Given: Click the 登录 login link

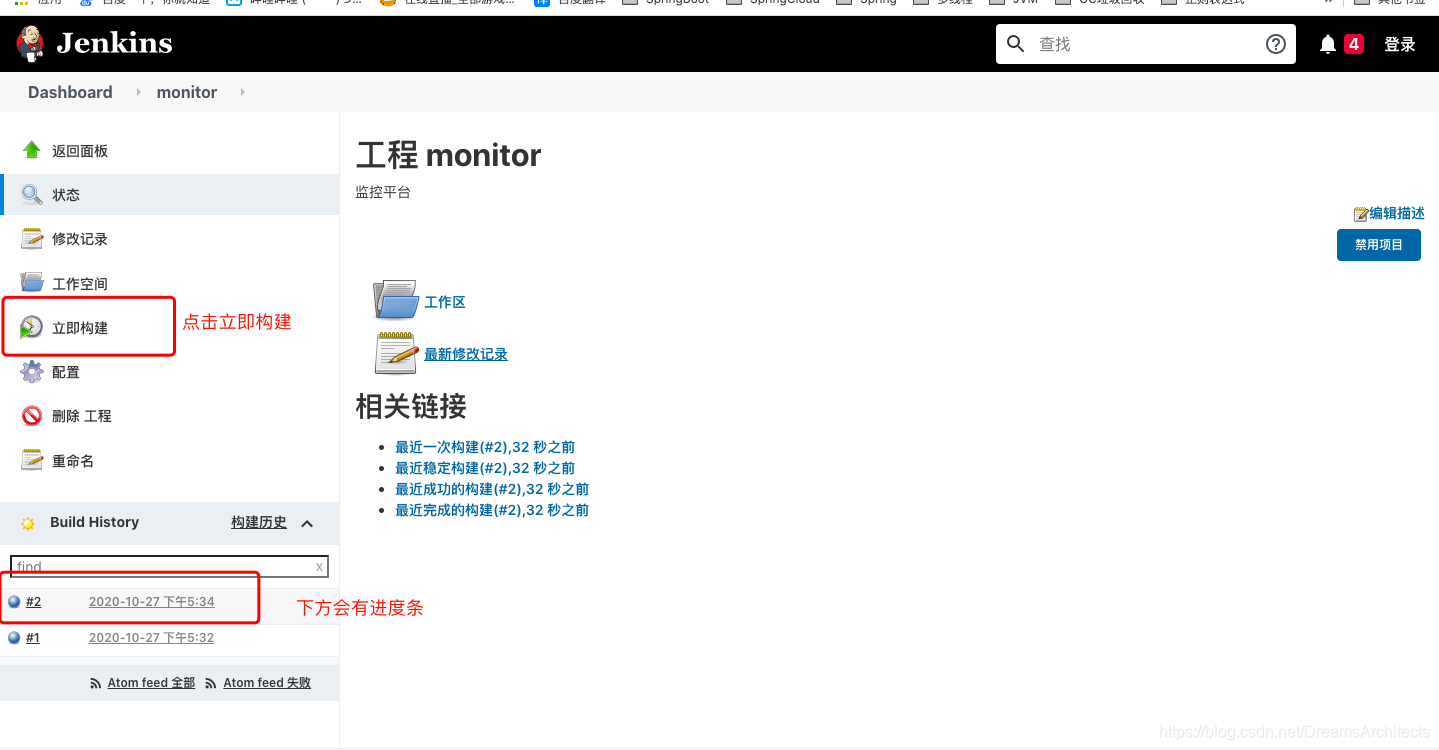Looking at the screenshot, I should [x=1400, y=44].
